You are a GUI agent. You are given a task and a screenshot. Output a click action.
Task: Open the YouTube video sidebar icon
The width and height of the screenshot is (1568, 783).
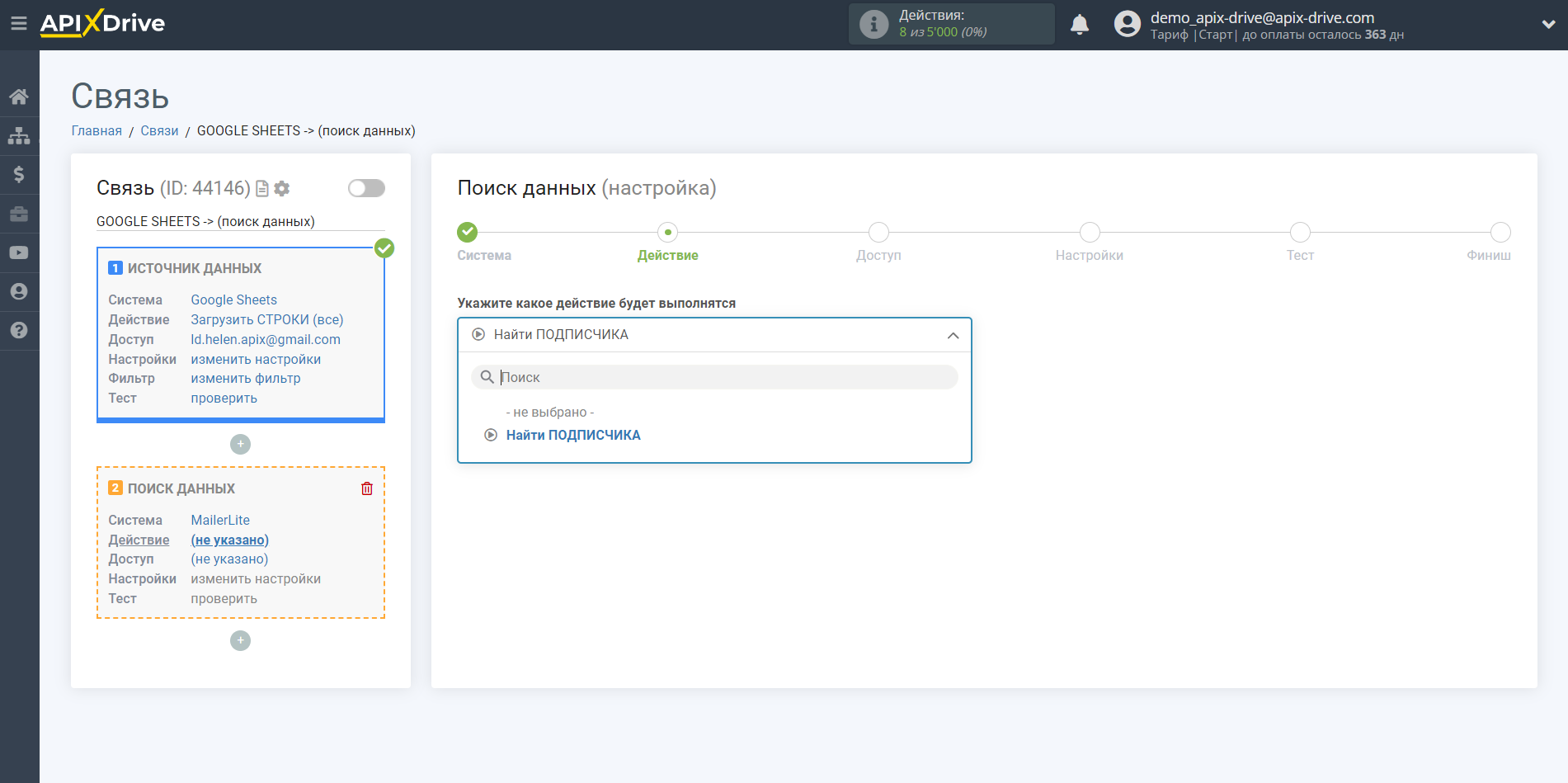click(x=19, y=252)
